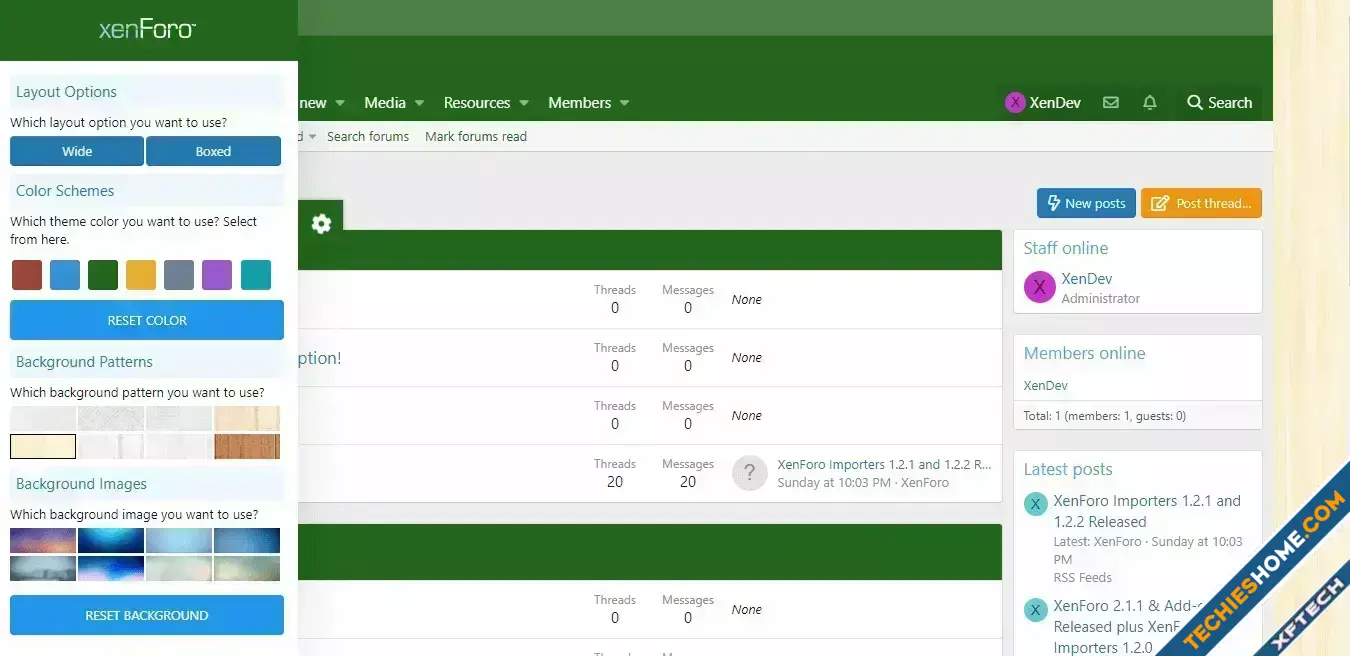The height and width of the screenshot is (656, 1350).
Task: Select the dark wood background pattern
Action: (247, 446)
